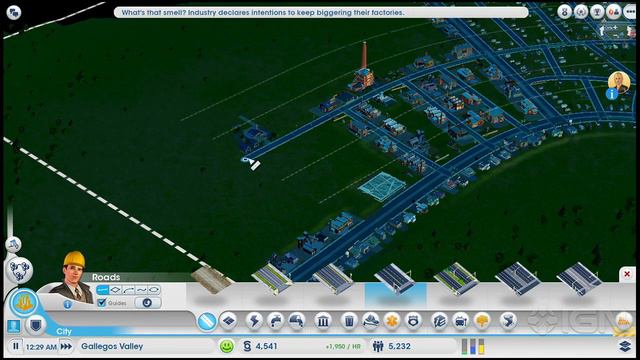Click the info icon below the Roads advisor
The height and width of the screenshot is (360, 640).
68,304
